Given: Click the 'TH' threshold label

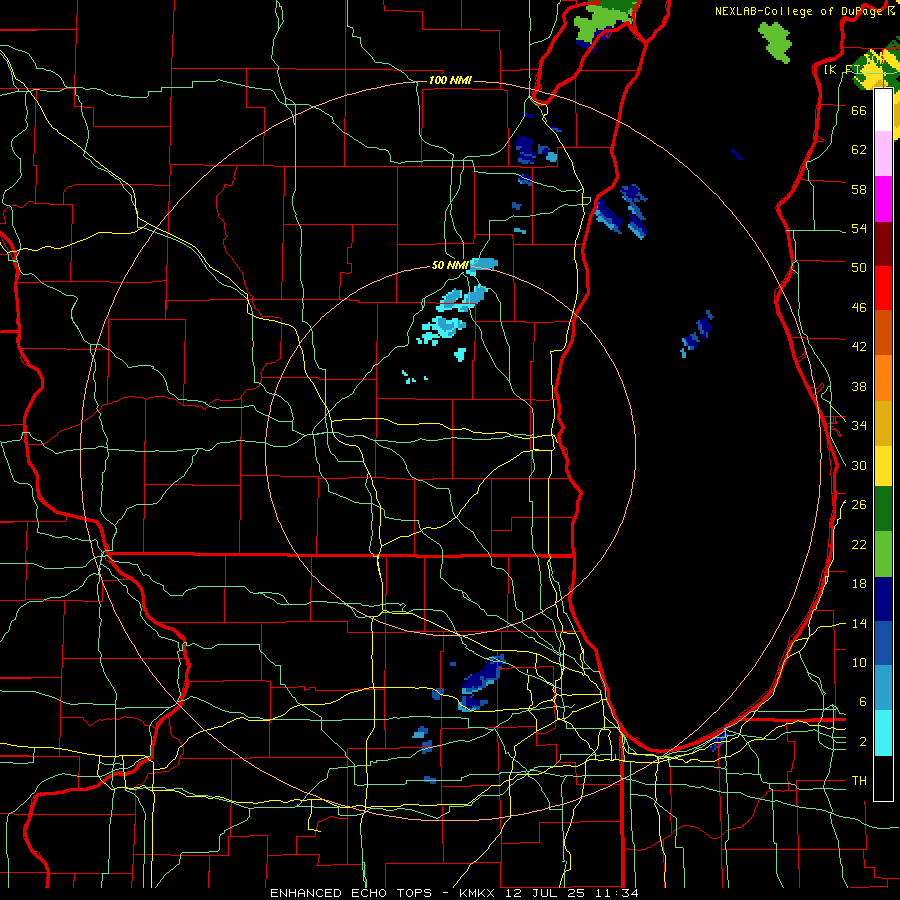Looking at the screenshot, I should tap(859, 780).
